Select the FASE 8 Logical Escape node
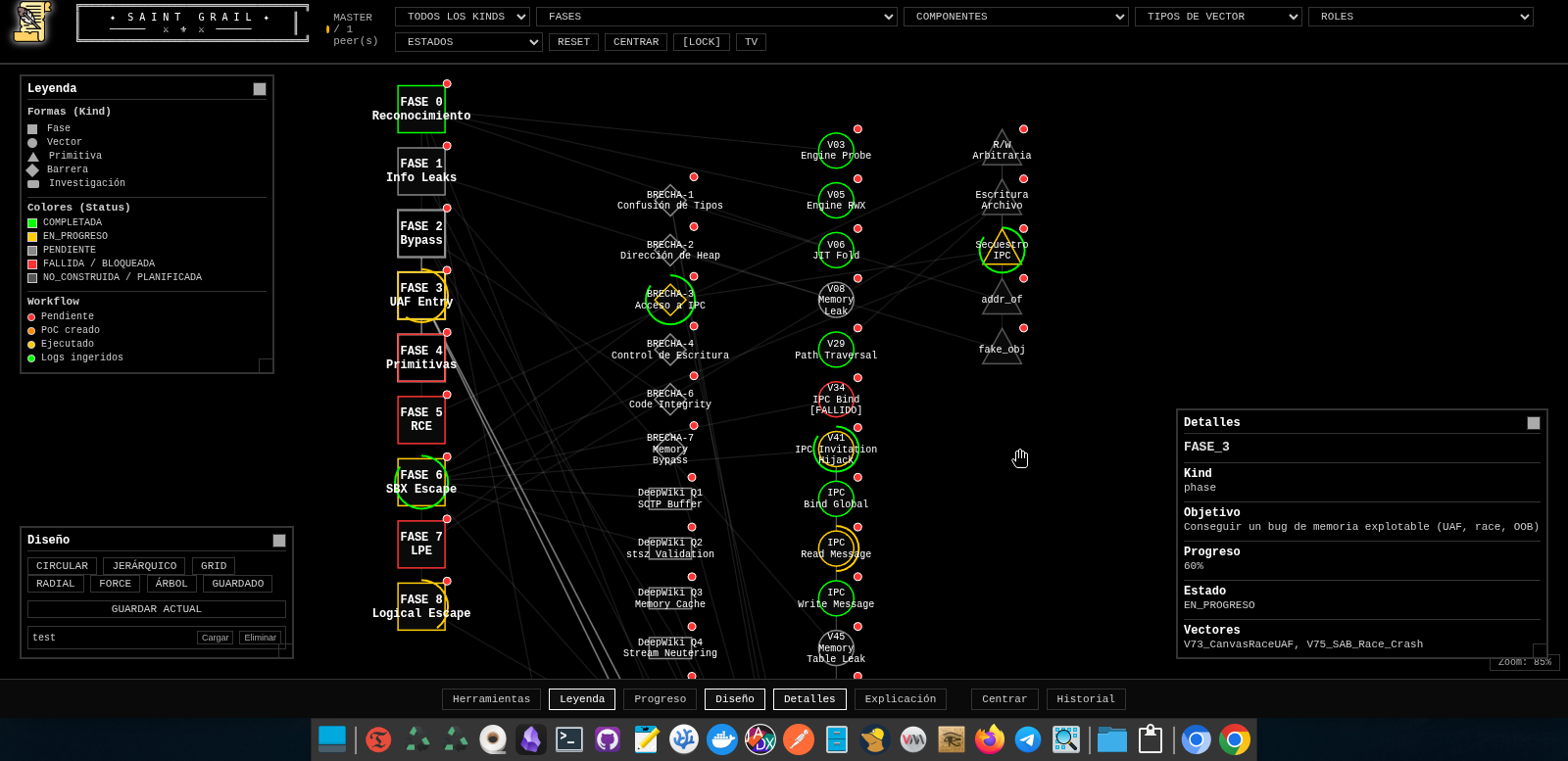The width and height of the screenshot is (1568, 761). point(421,606)
